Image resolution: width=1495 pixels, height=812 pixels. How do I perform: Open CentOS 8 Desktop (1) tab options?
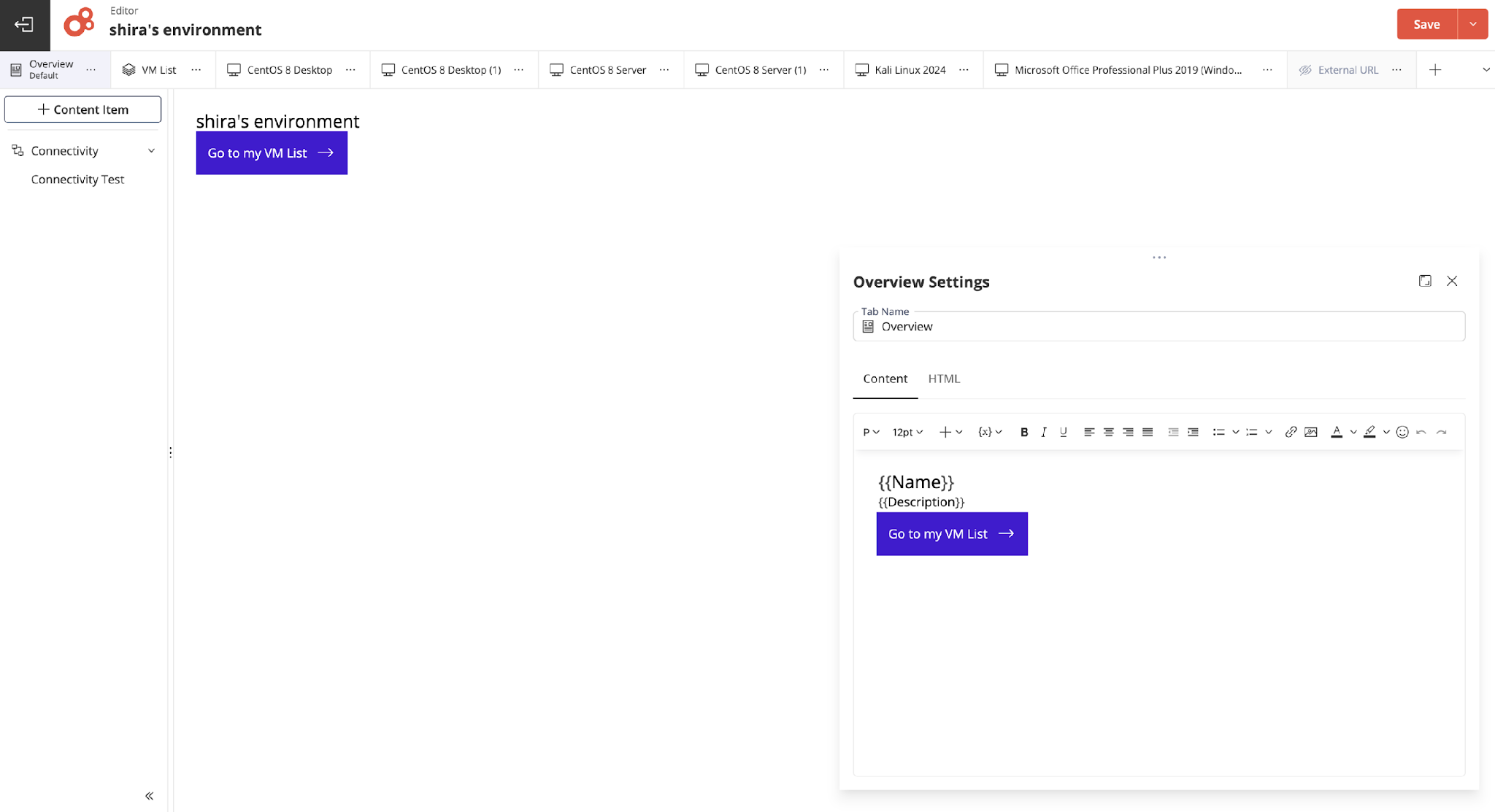(x=519, y=70)
